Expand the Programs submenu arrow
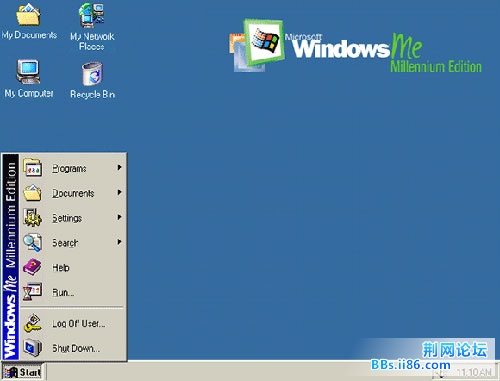500x381 pixels. (x=119, y=167)
